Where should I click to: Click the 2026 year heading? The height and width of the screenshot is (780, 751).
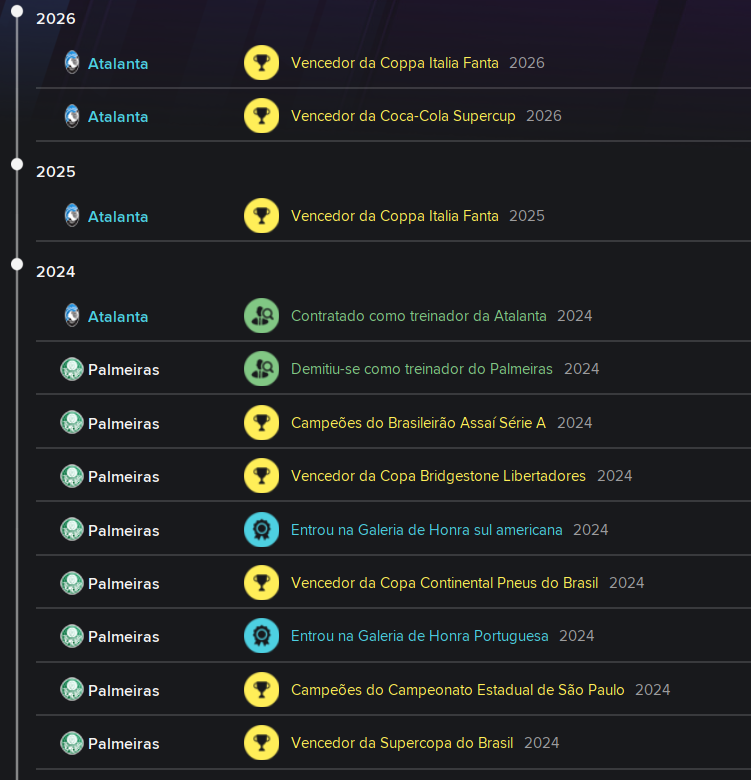tap(56, 19)
